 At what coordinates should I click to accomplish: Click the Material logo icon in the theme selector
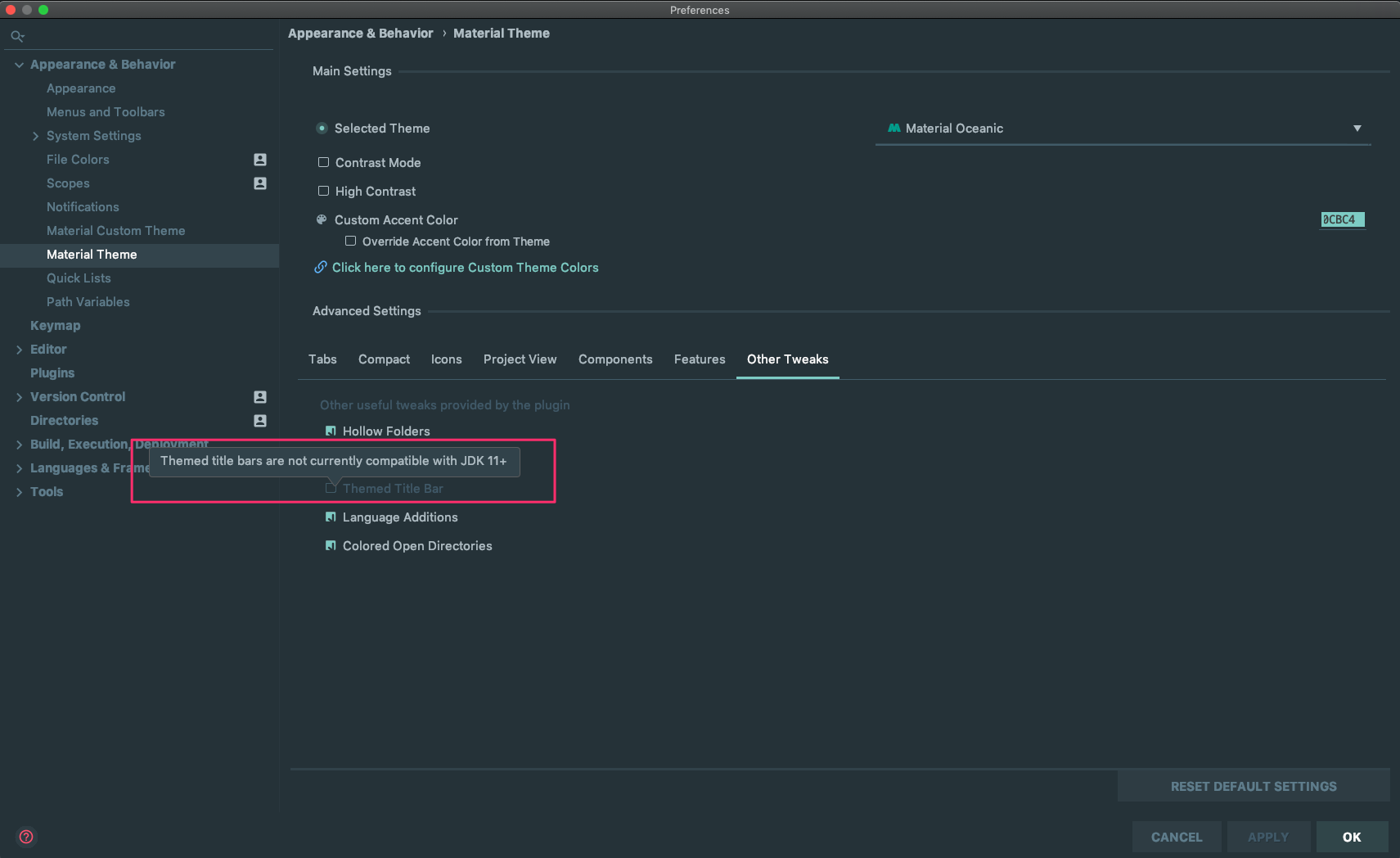(894, 128)
